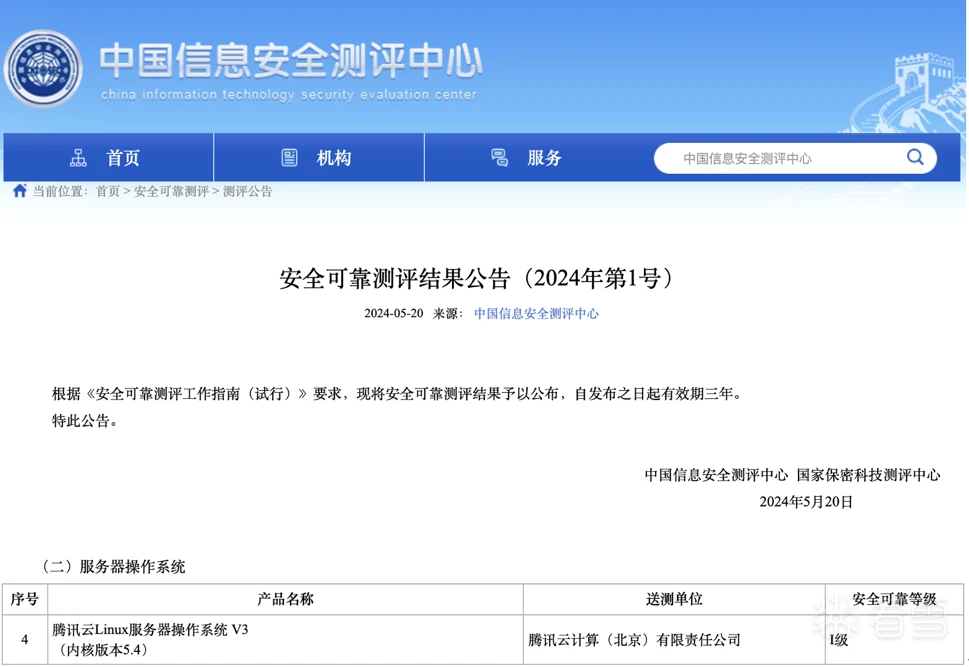Click the signature line 国家保密科技测评中心

click(x=868, y=475)
